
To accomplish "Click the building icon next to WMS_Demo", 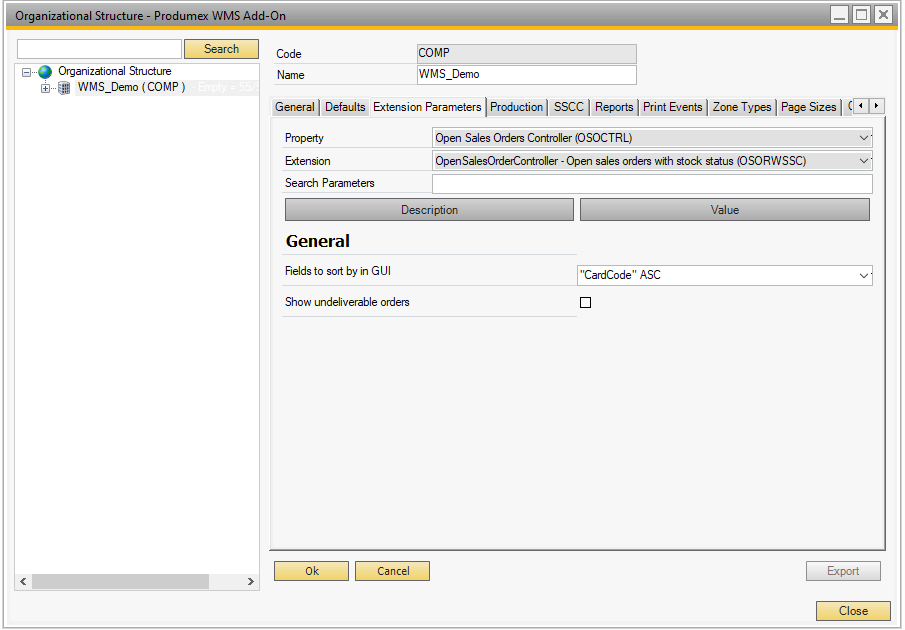I will tap(64, 88).
